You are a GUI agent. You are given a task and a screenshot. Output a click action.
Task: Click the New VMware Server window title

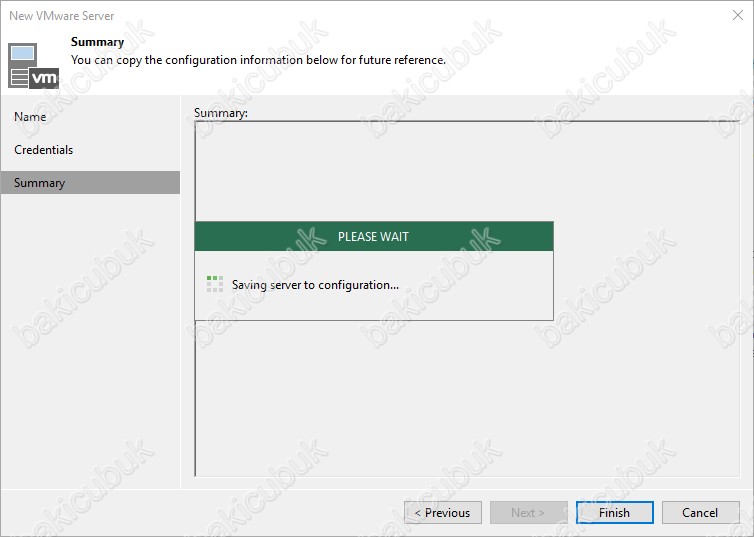click(62, 16)
